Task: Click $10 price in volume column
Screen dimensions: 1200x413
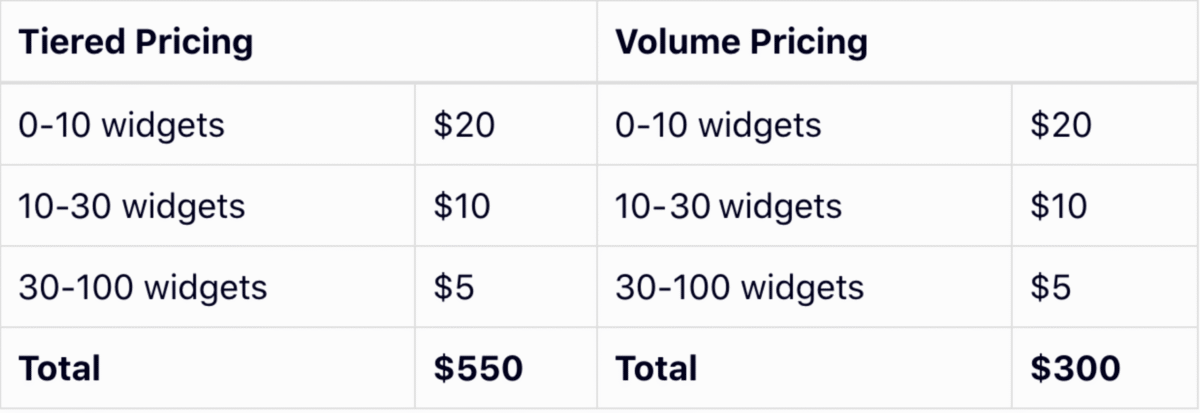Action: [1059, 206]
